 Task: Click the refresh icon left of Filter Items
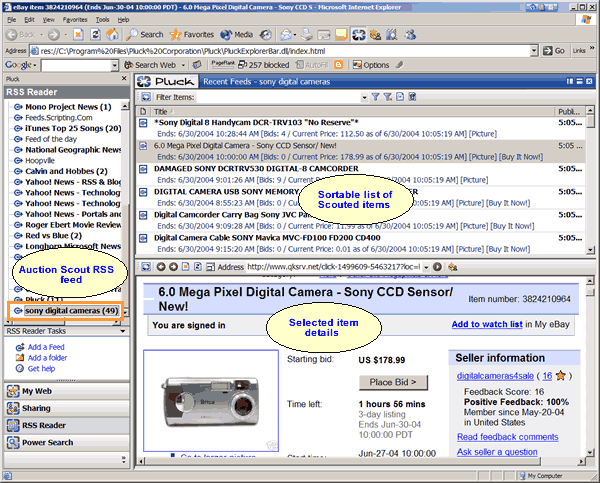point(146,97)
